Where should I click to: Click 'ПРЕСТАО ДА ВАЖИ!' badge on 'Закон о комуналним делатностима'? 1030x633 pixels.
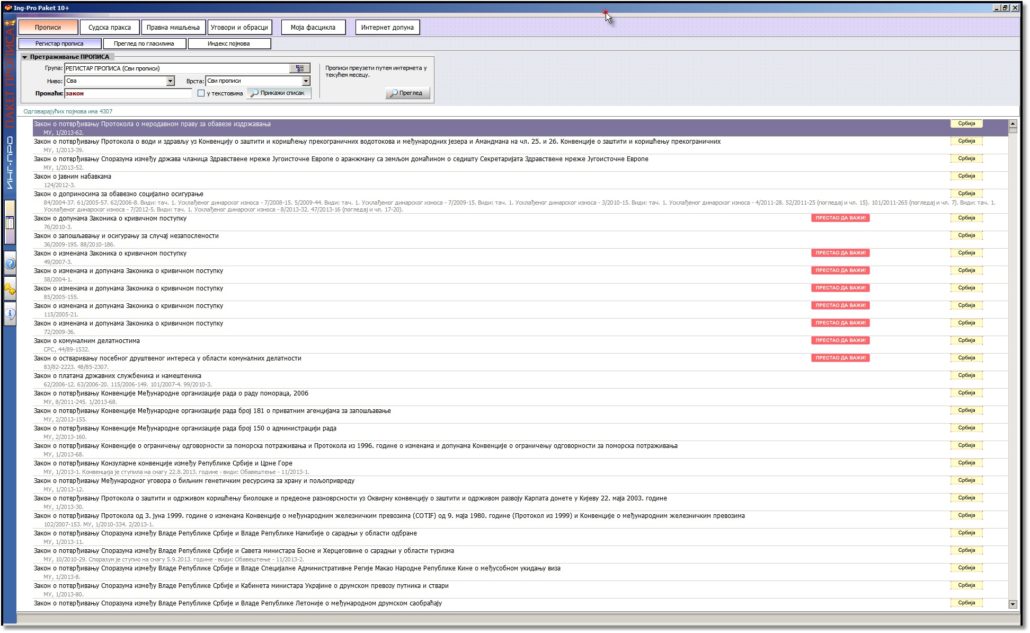[x=840, y=340]
